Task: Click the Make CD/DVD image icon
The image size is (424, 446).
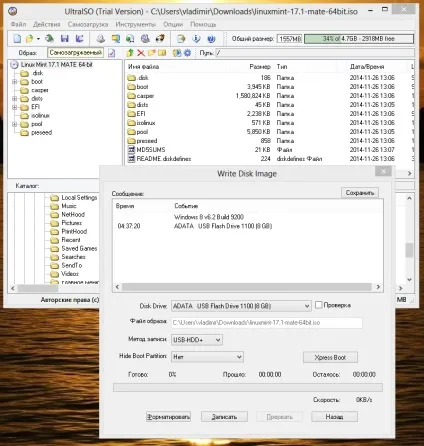Action: (101, 39)
